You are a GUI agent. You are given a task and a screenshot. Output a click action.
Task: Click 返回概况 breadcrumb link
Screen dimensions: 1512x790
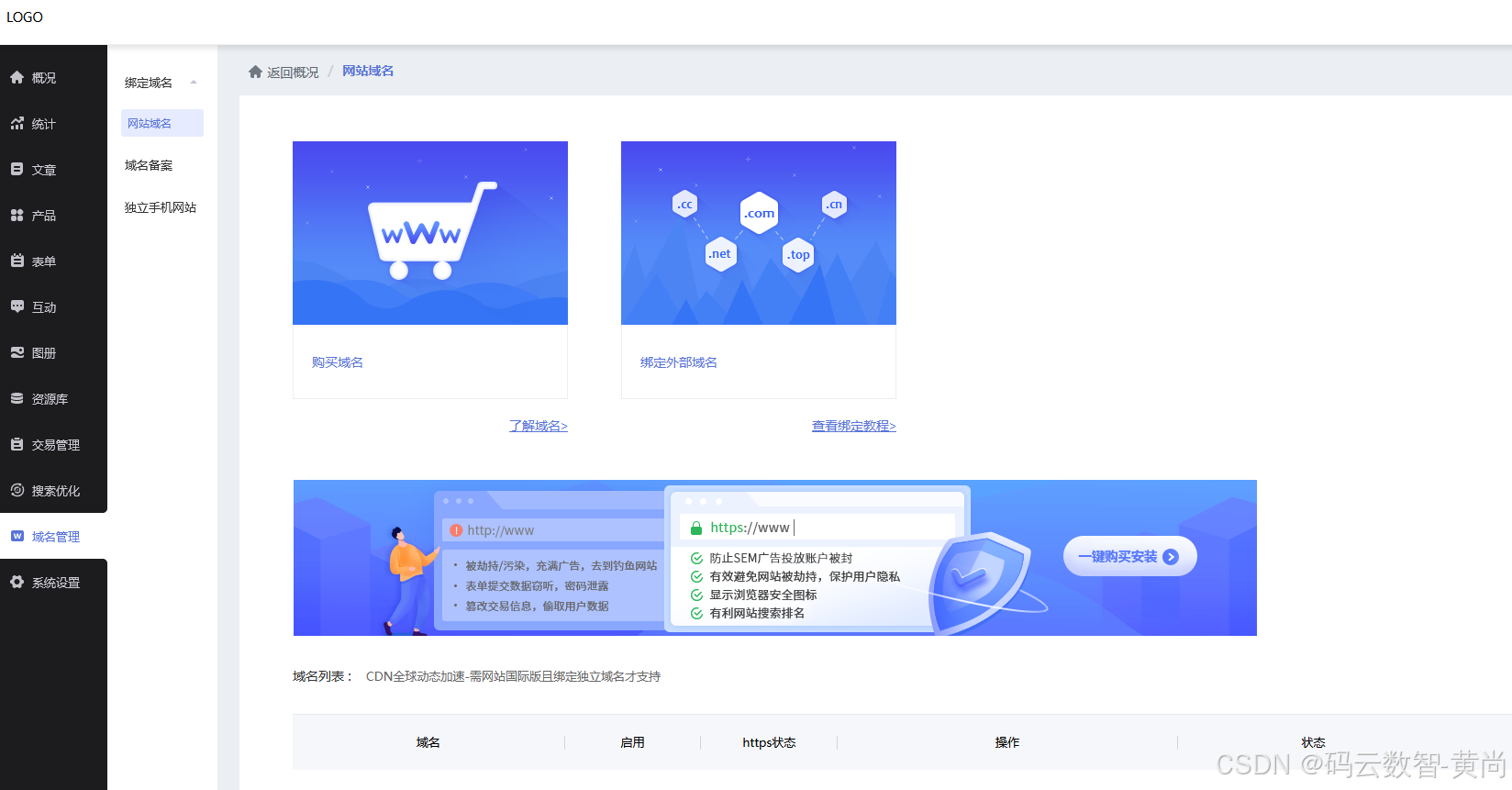(x=293, y=72)
